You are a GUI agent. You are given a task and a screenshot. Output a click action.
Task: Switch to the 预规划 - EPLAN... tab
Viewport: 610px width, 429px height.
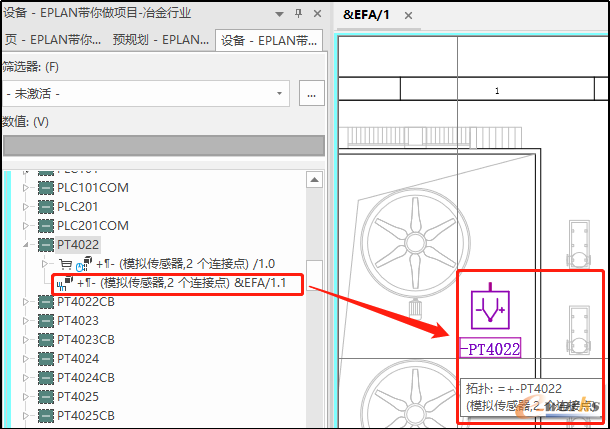click(x=161, y=40)
